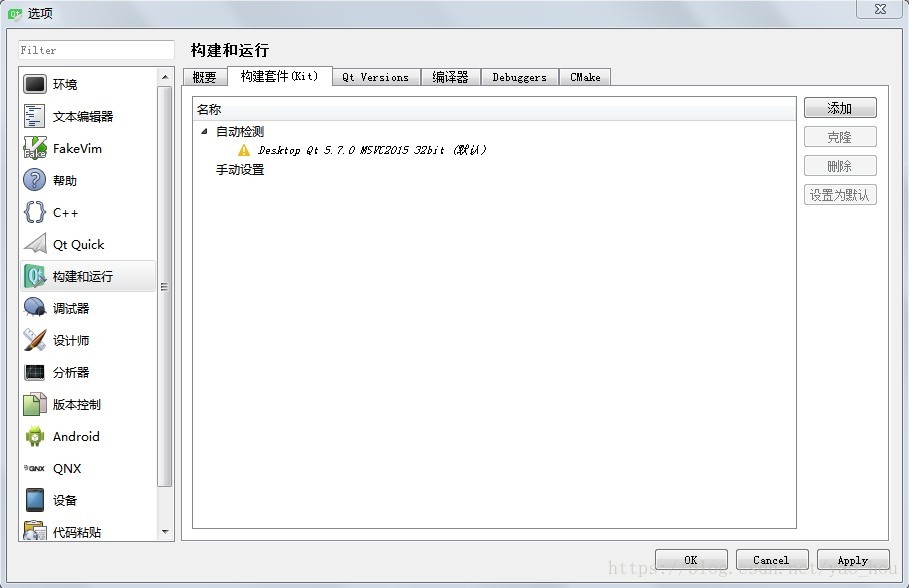Viewport: 909px width, 588px height.
Task: Open the FakeVim settings icon
Action: [x=35, y=148]
